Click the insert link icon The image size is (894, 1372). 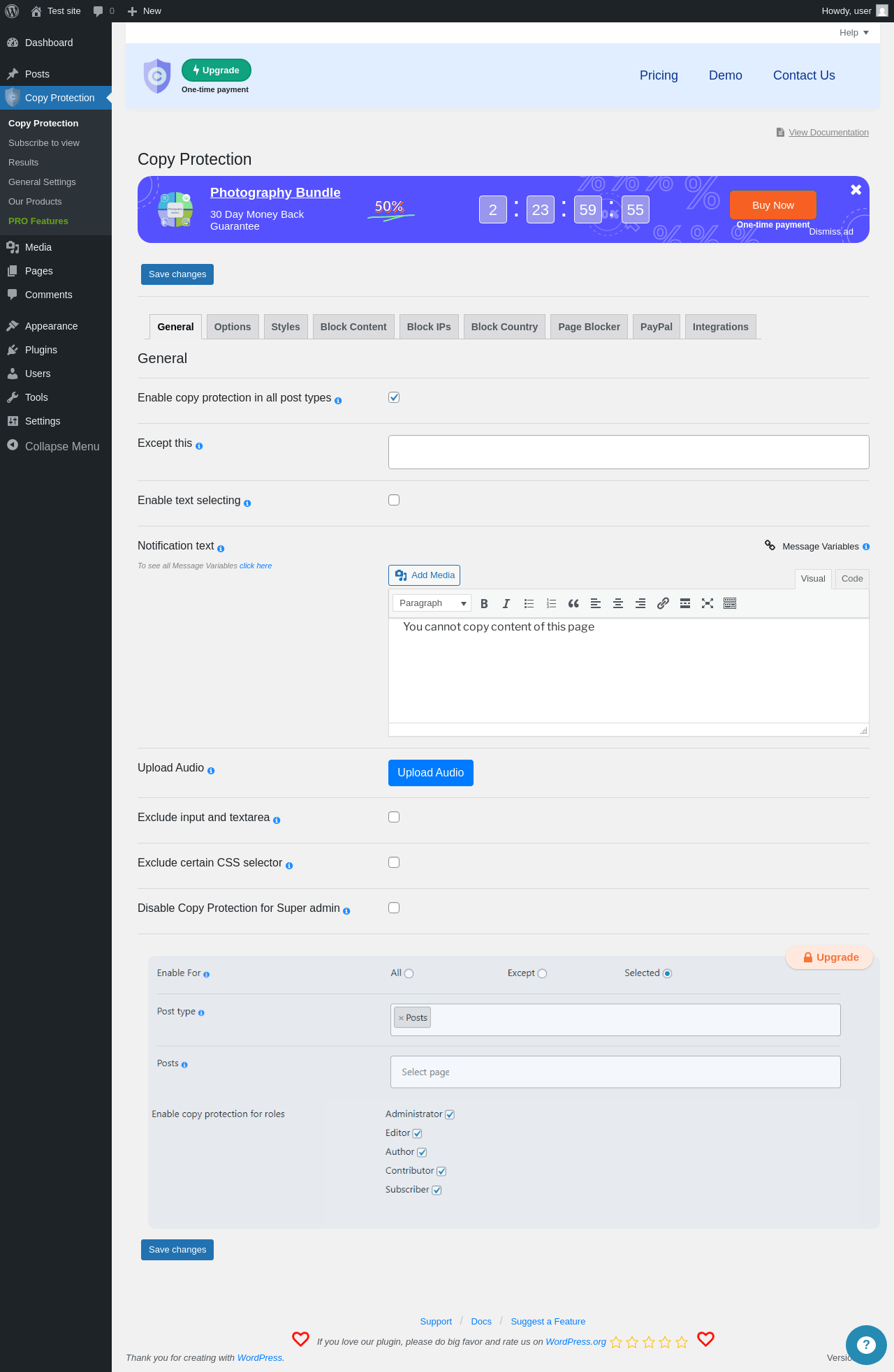click(663, 603)
